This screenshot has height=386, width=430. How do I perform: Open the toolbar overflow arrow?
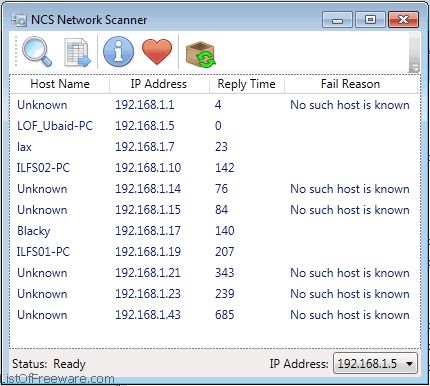[414, 68]
